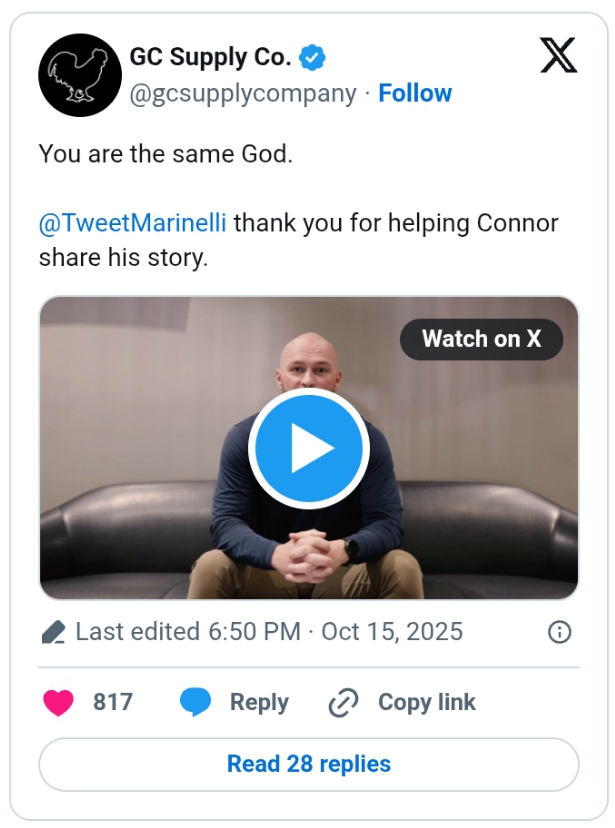615x828 pixels.
Task: Open the @gcsupplycompany handle link
Action: click(243, 93)
